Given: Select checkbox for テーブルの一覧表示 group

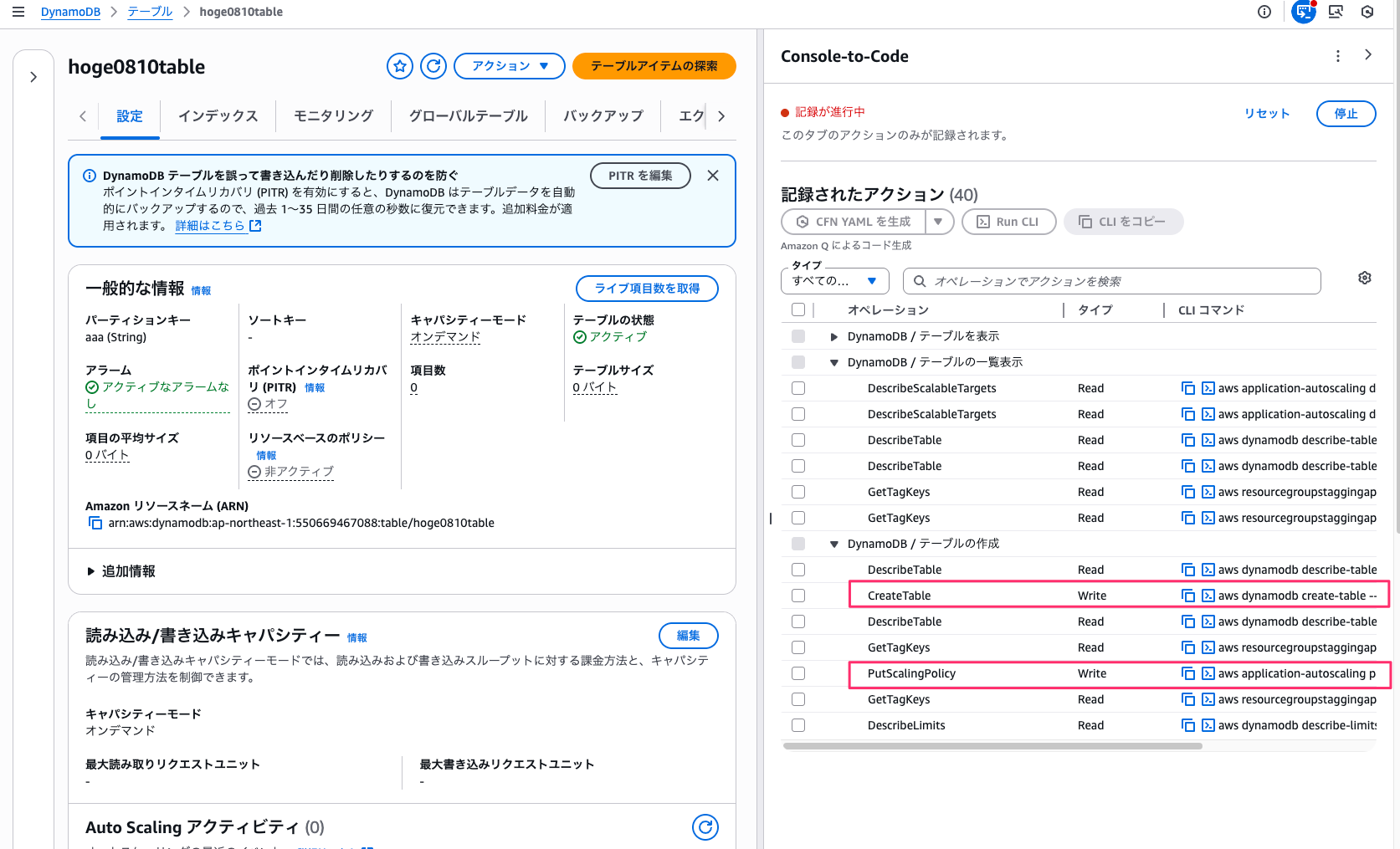Looking at the screenshot, I should [798, 362].
